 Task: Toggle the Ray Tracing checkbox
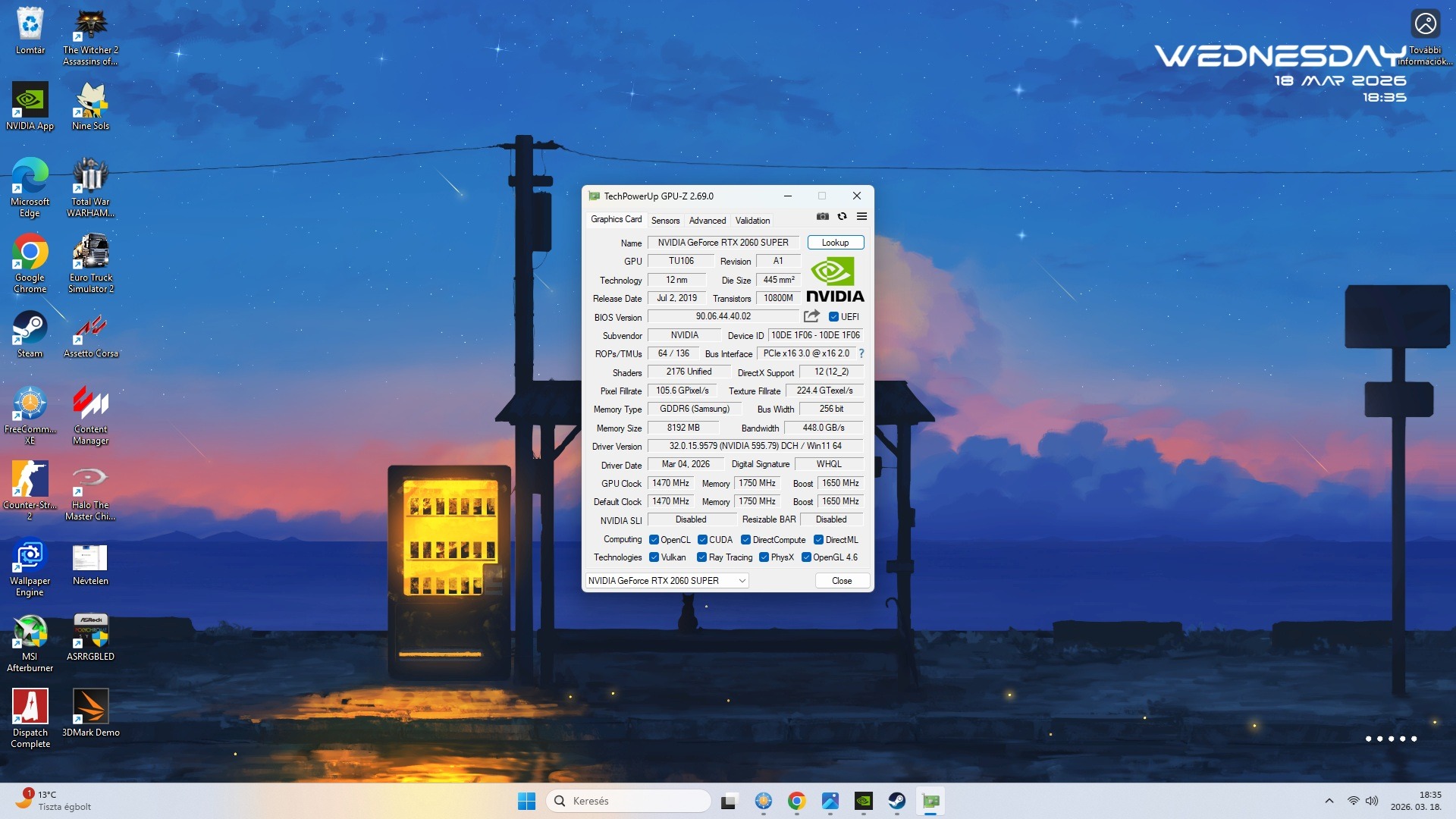click(701, 557)
